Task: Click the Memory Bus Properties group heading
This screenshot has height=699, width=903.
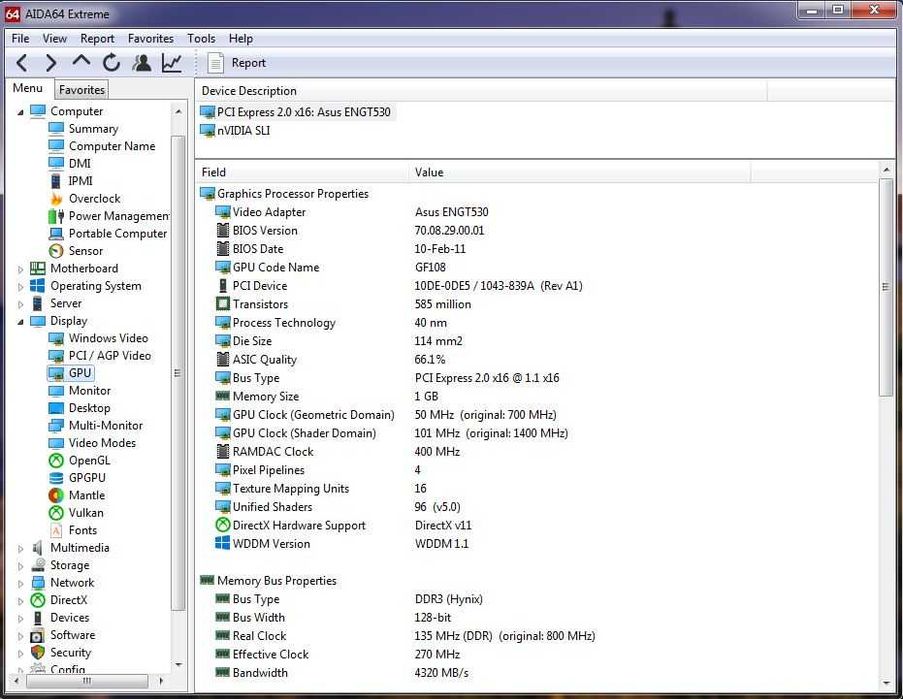Action: pos(276,580)
